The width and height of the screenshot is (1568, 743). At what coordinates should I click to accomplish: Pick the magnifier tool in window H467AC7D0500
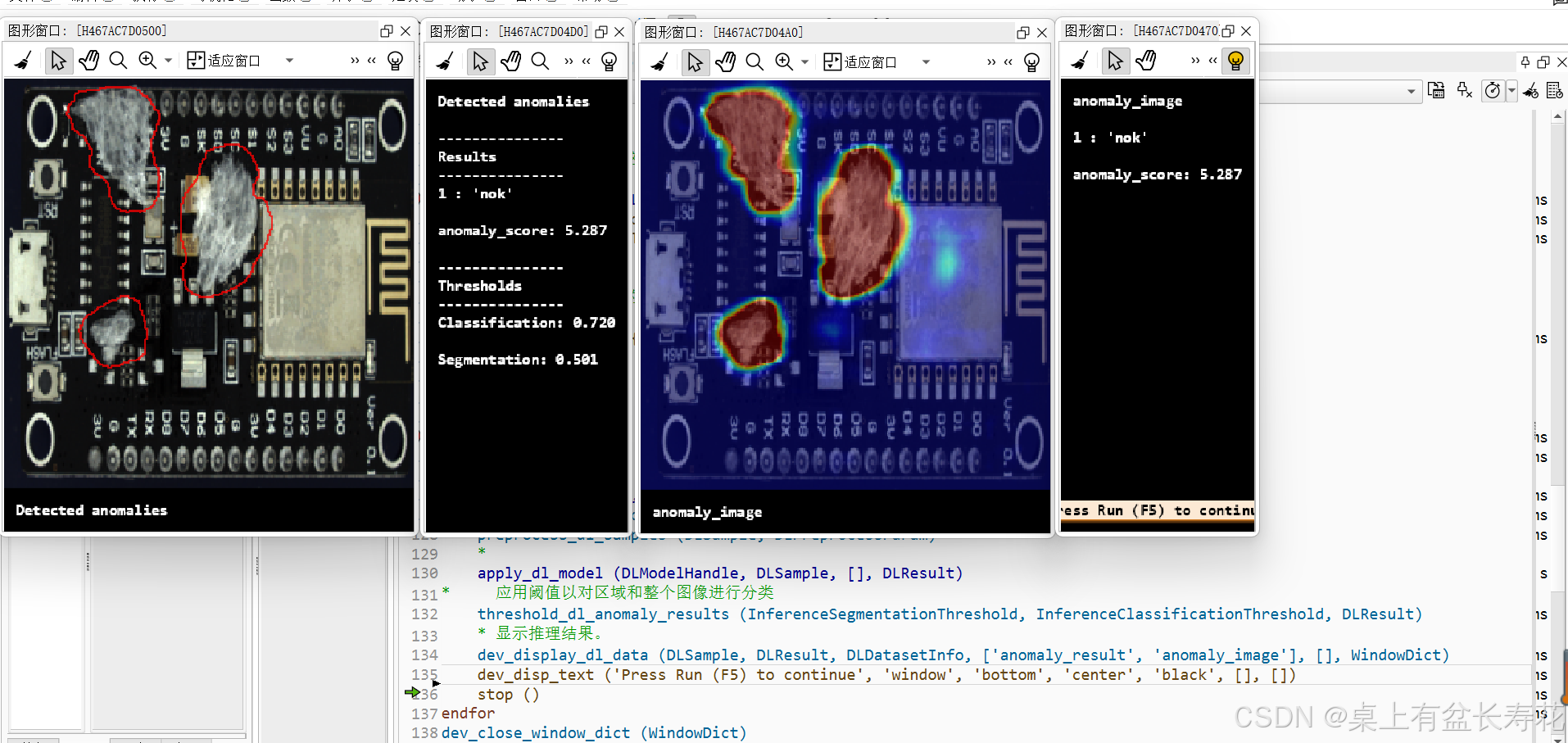point(118,61)
